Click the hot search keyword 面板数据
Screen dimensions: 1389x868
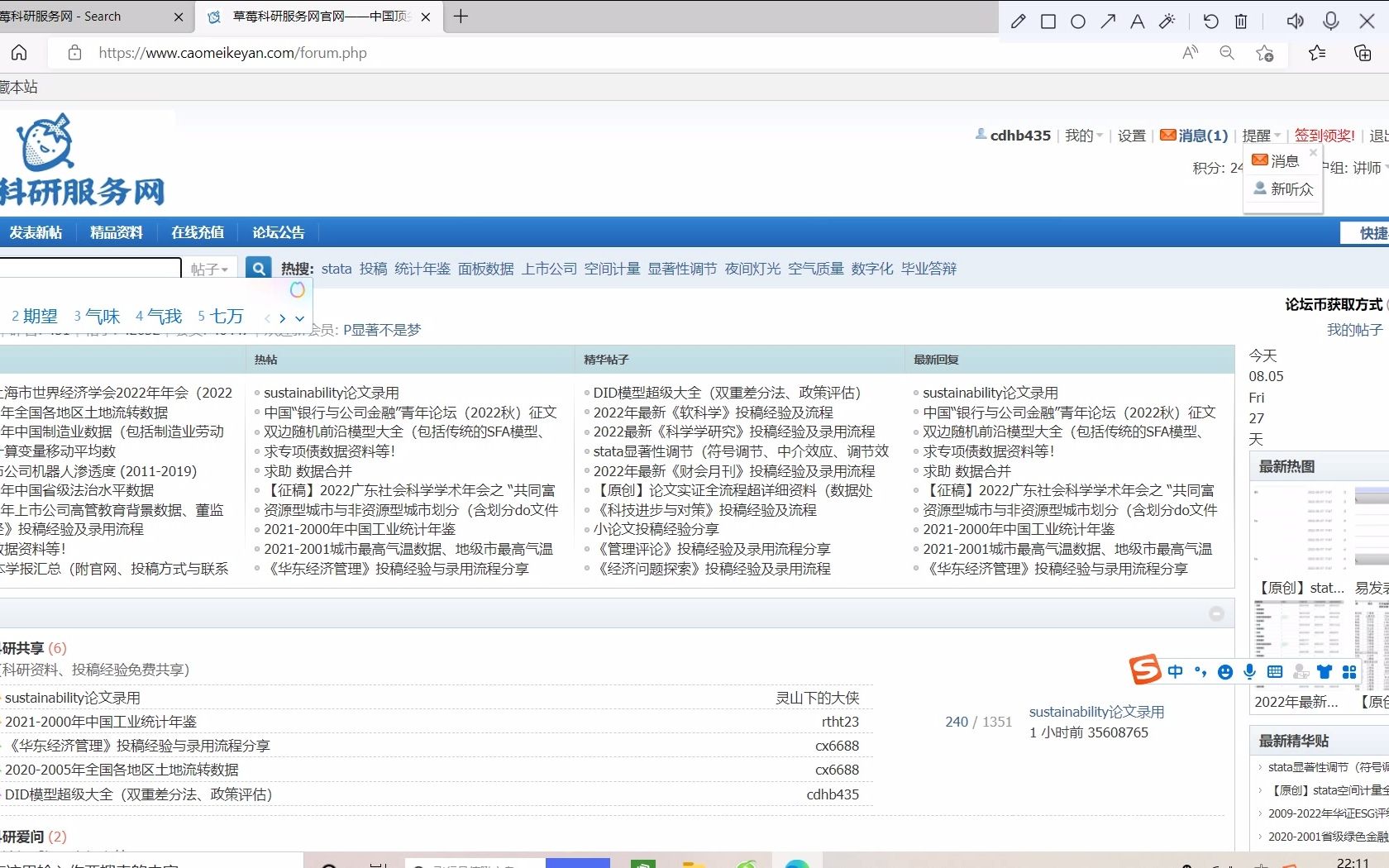click(486, 269)
